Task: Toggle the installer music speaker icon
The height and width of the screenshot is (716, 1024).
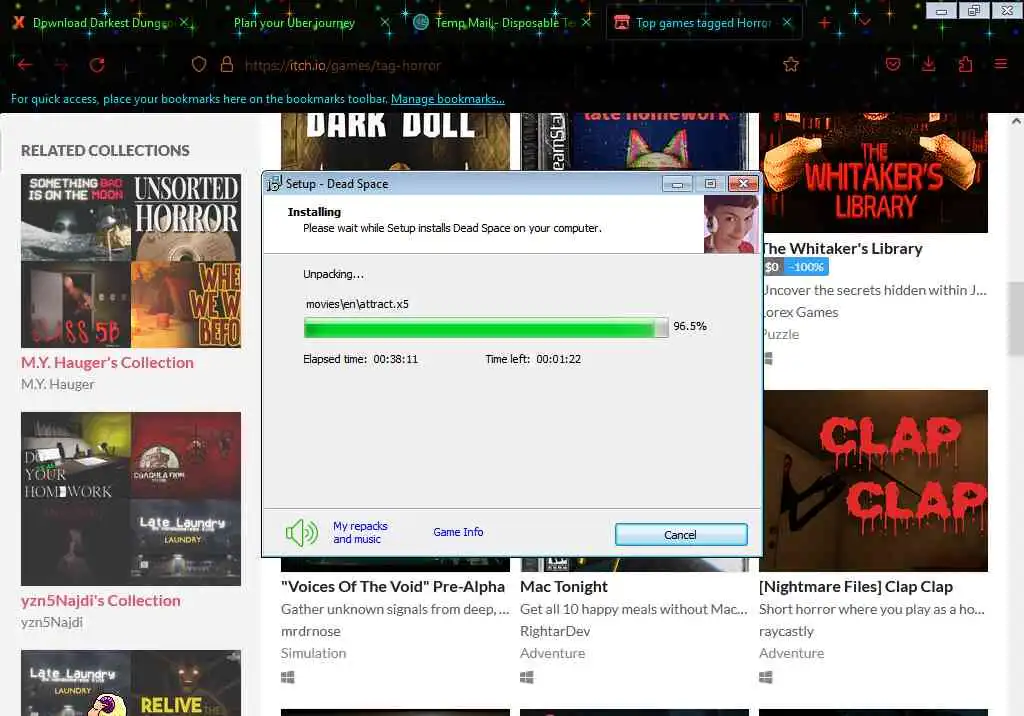Action: (x=302, y=533)
